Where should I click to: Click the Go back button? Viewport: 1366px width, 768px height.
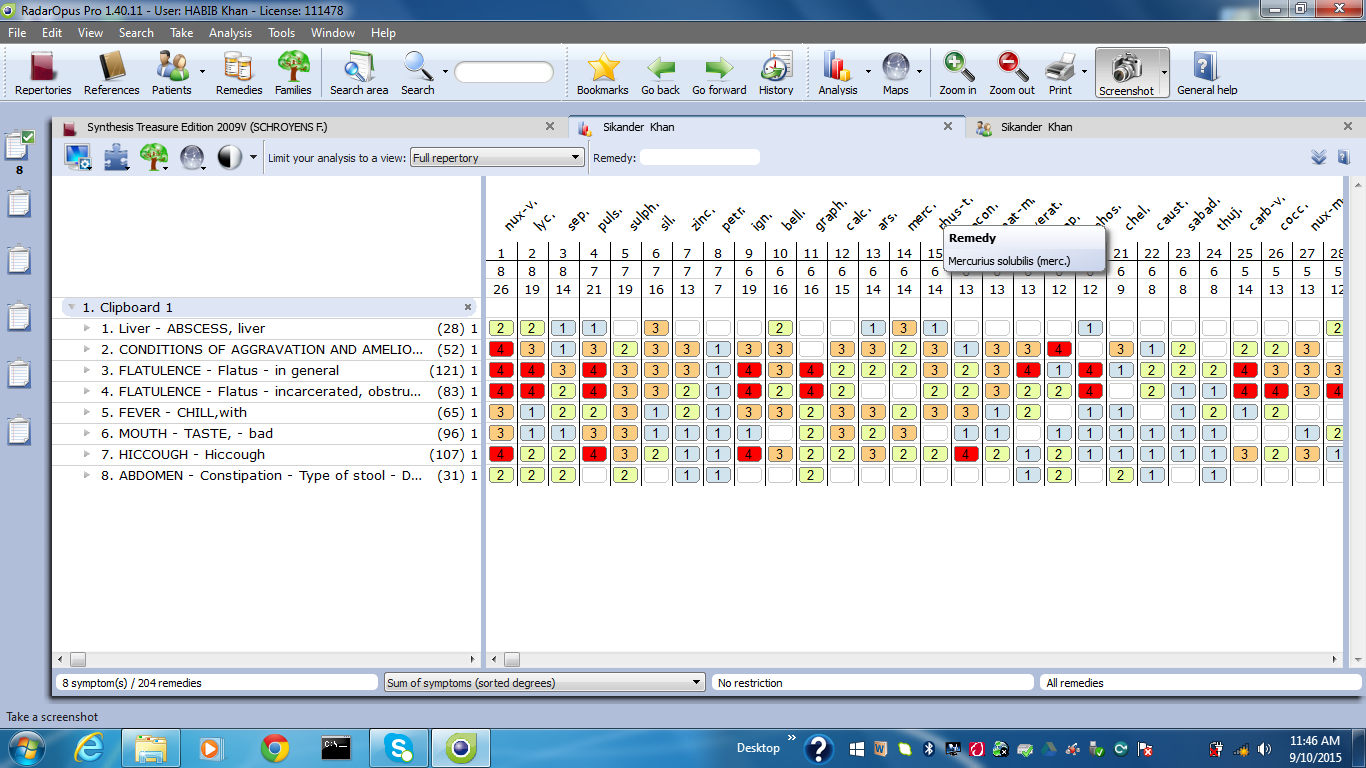(x=660, y=68)
